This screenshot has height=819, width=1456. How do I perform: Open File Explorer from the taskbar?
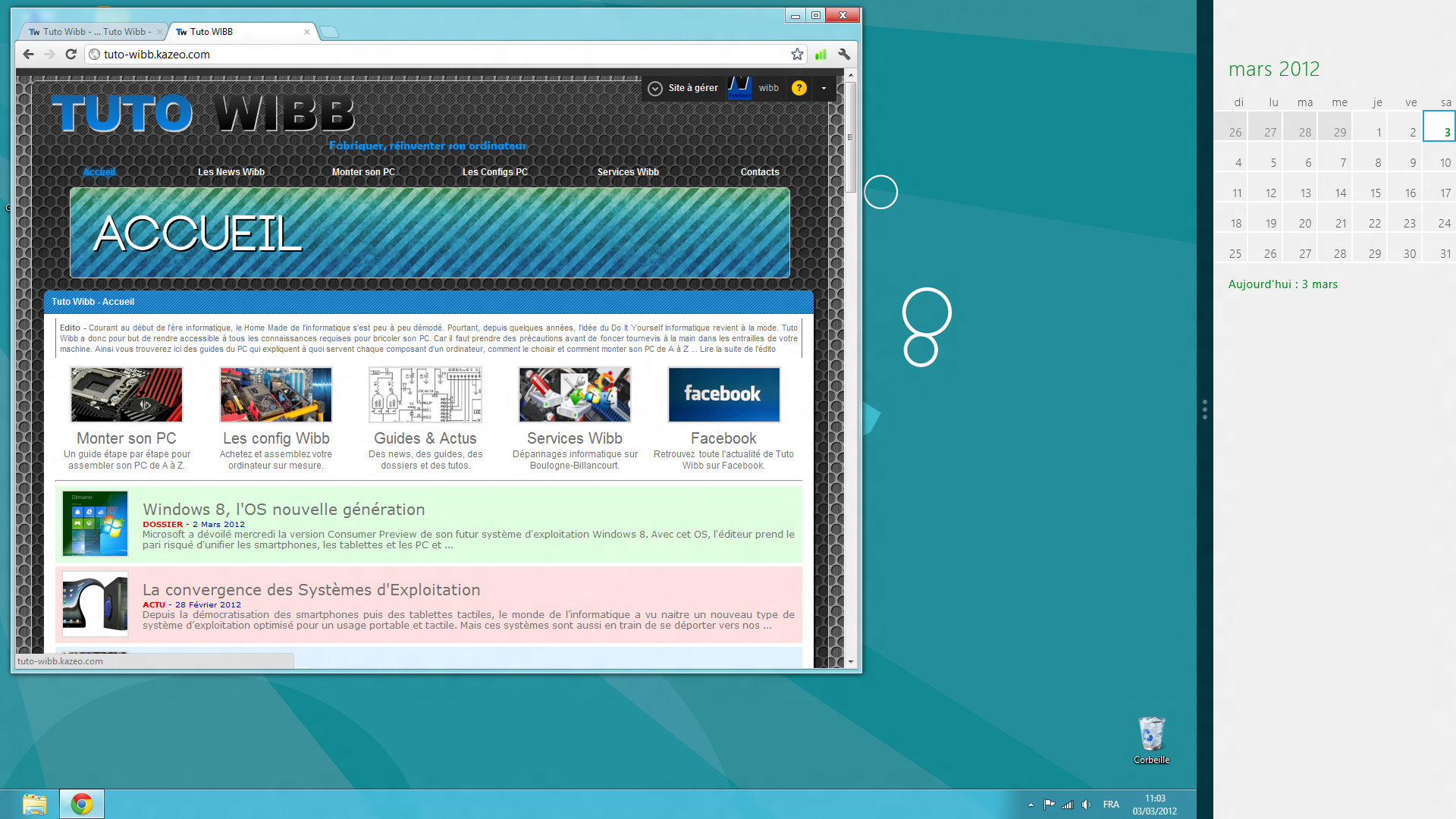[x=34, y=804]
